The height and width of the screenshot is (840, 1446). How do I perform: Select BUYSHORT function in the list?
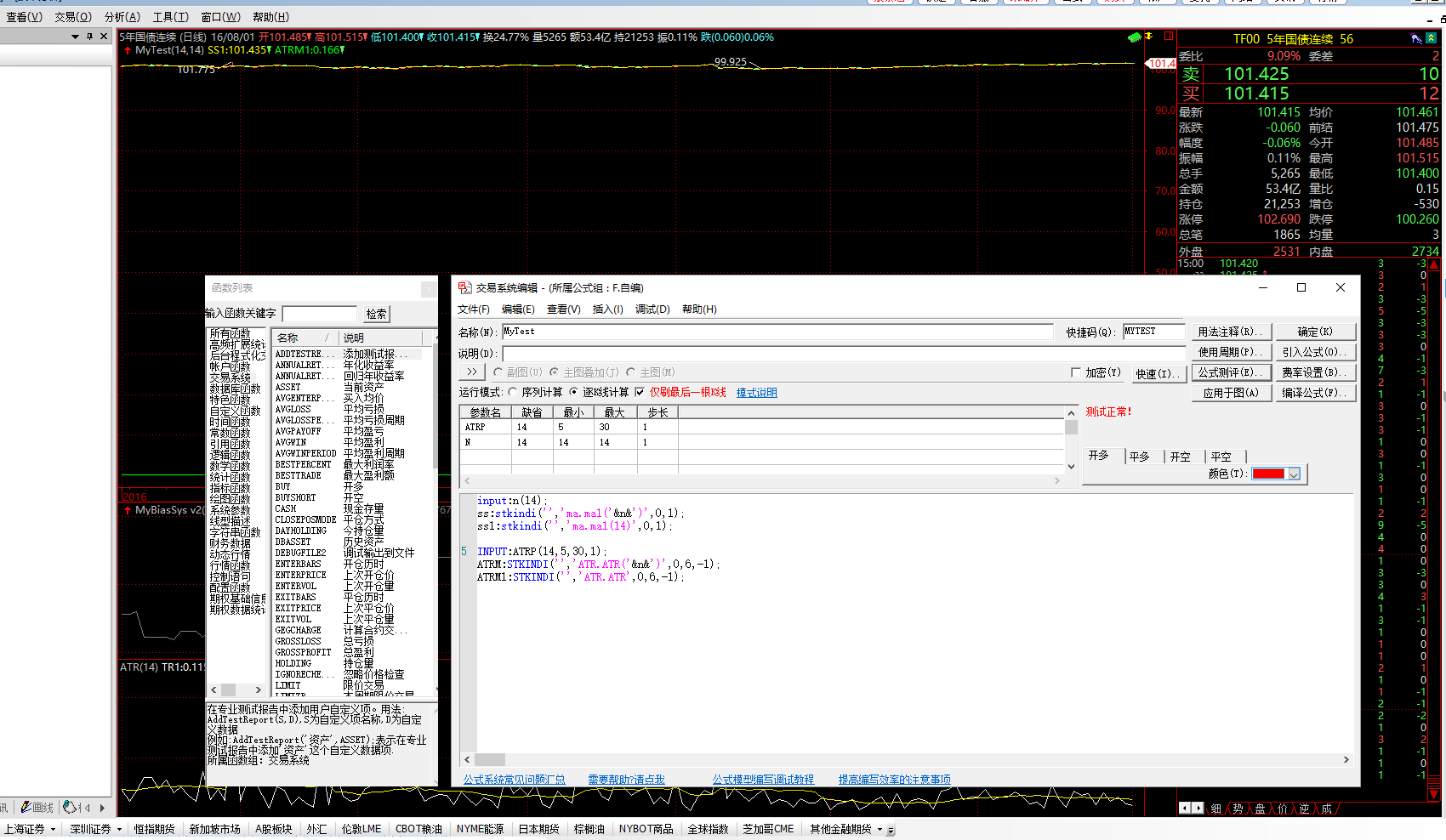[295, 497]
